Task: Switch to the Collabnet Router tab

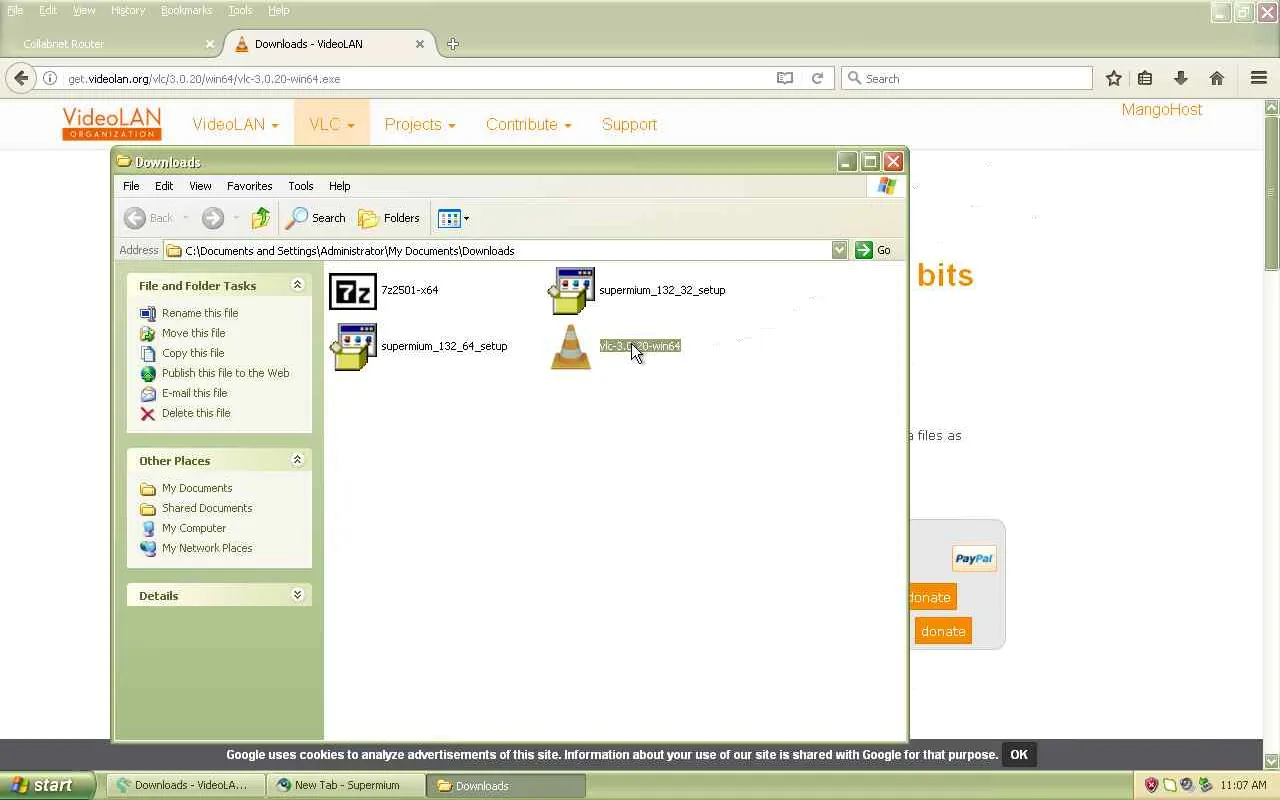Action: point(112,44)
